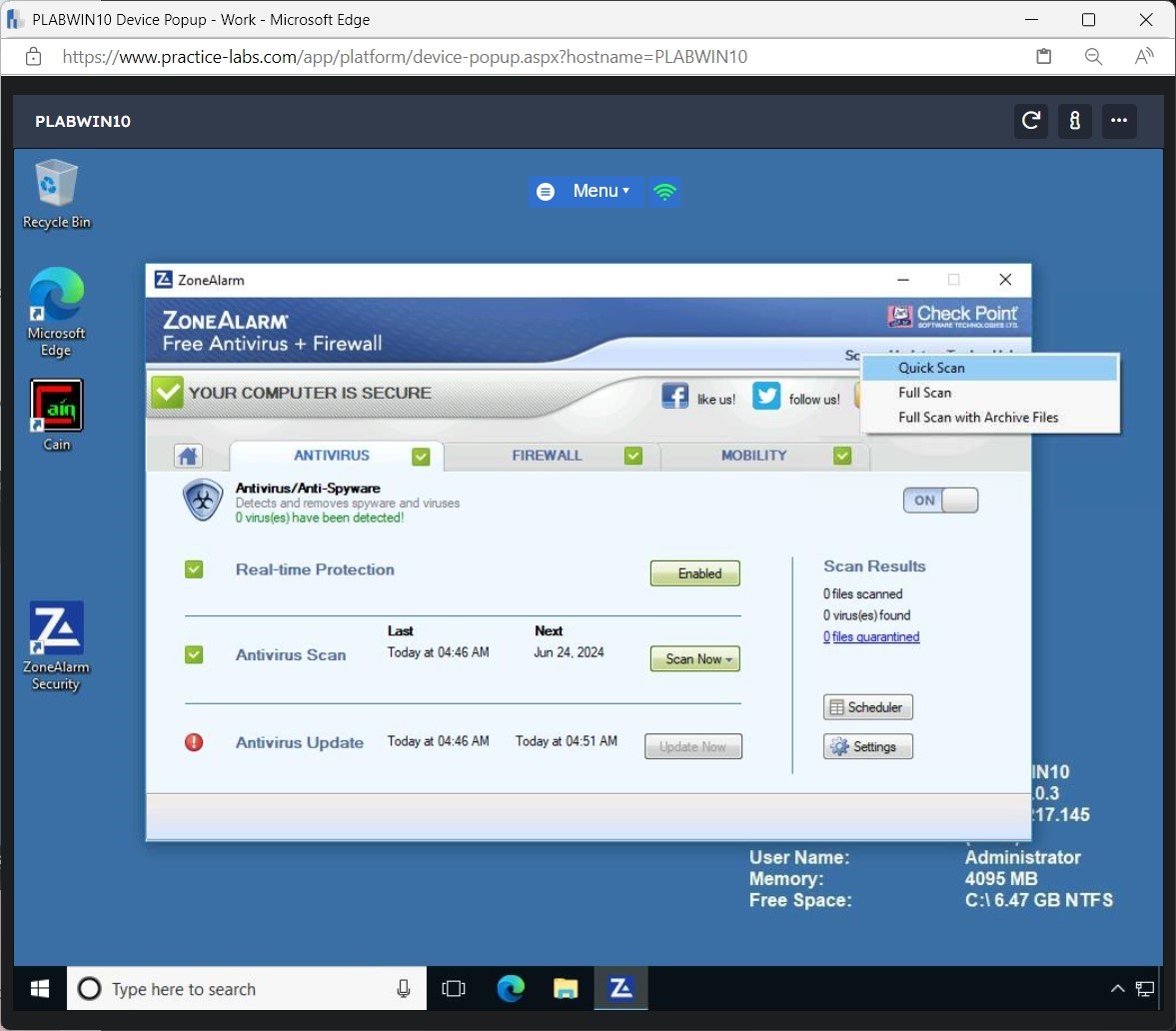Click the Facebook like us! icon
Screen dimensions: 1176x1031
click(675, 395)
